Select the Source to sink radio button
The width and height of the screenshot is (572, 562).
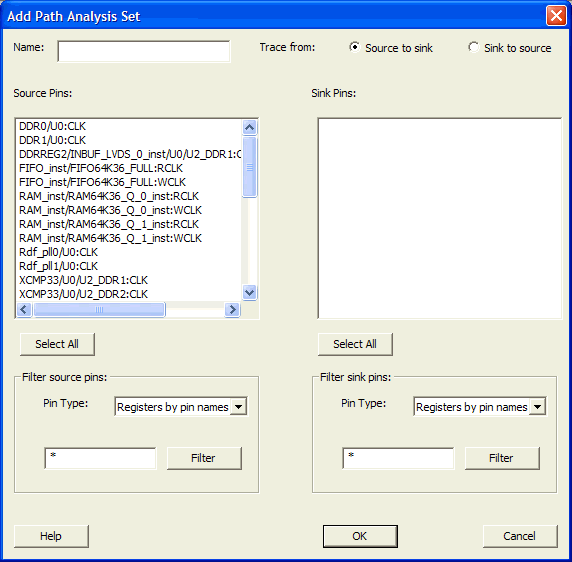tap(354, 47)
